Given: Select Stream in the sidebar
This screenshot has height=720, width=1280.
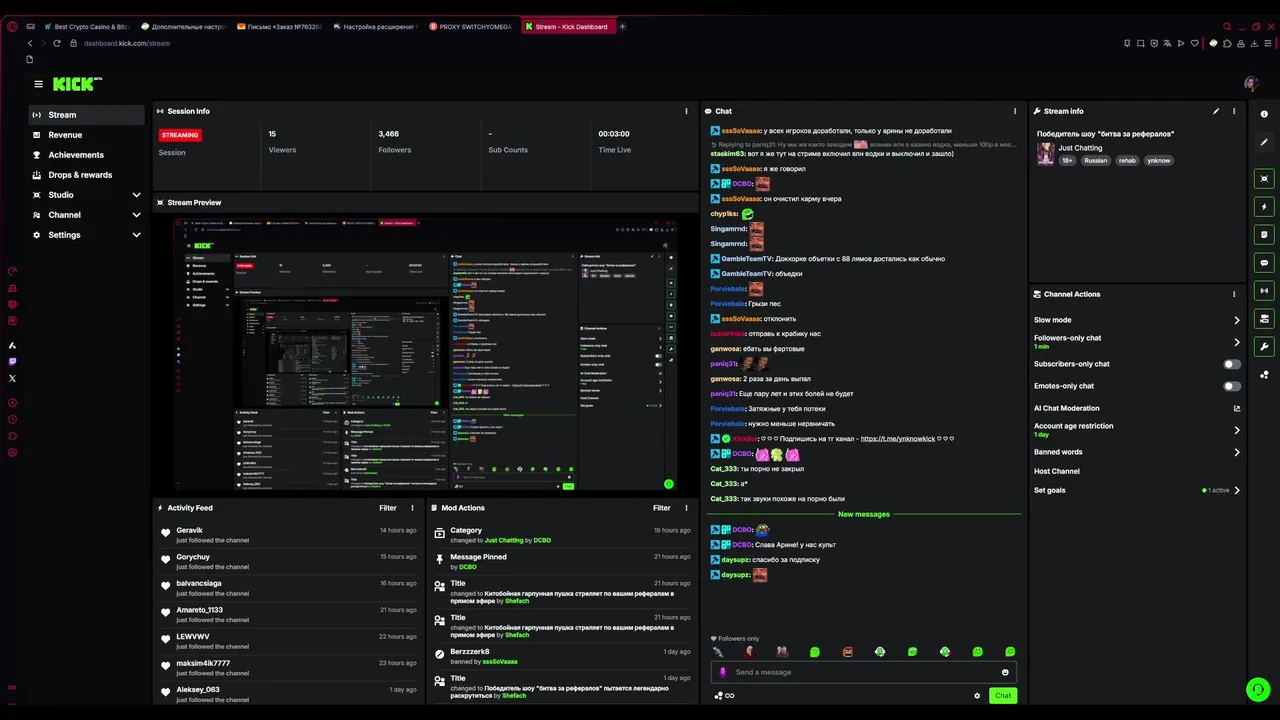Looking at the screenshot, I should tap(87, 115).
